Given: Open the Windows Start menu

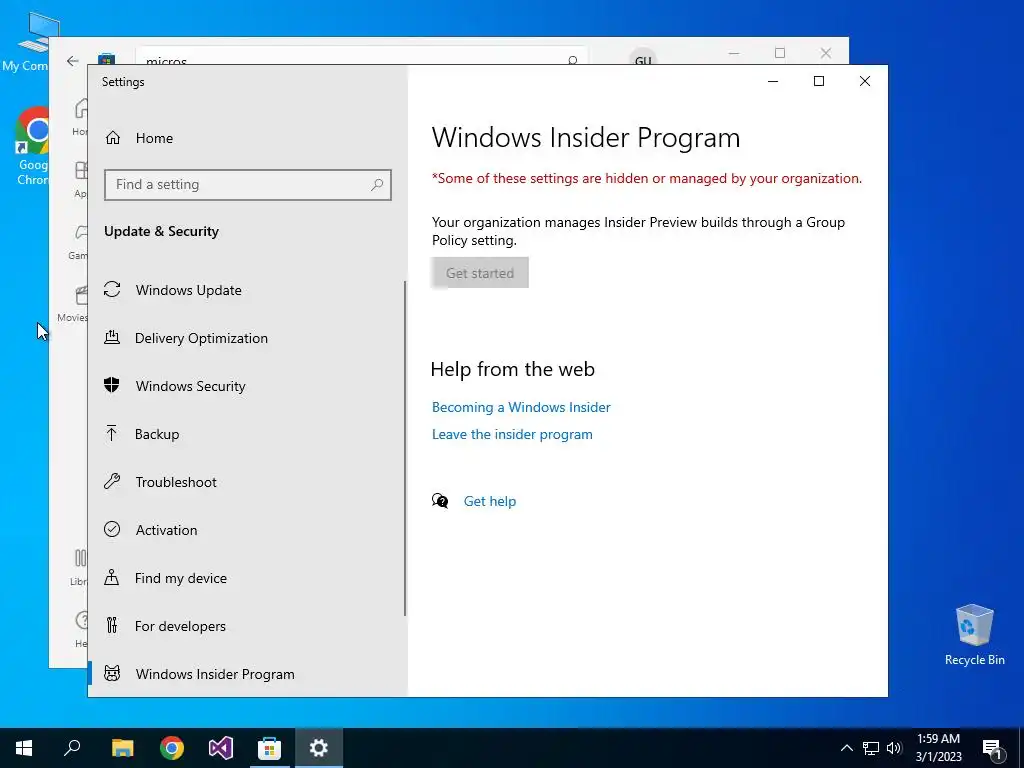Looking at the screenshot, I should pos(24,748).
